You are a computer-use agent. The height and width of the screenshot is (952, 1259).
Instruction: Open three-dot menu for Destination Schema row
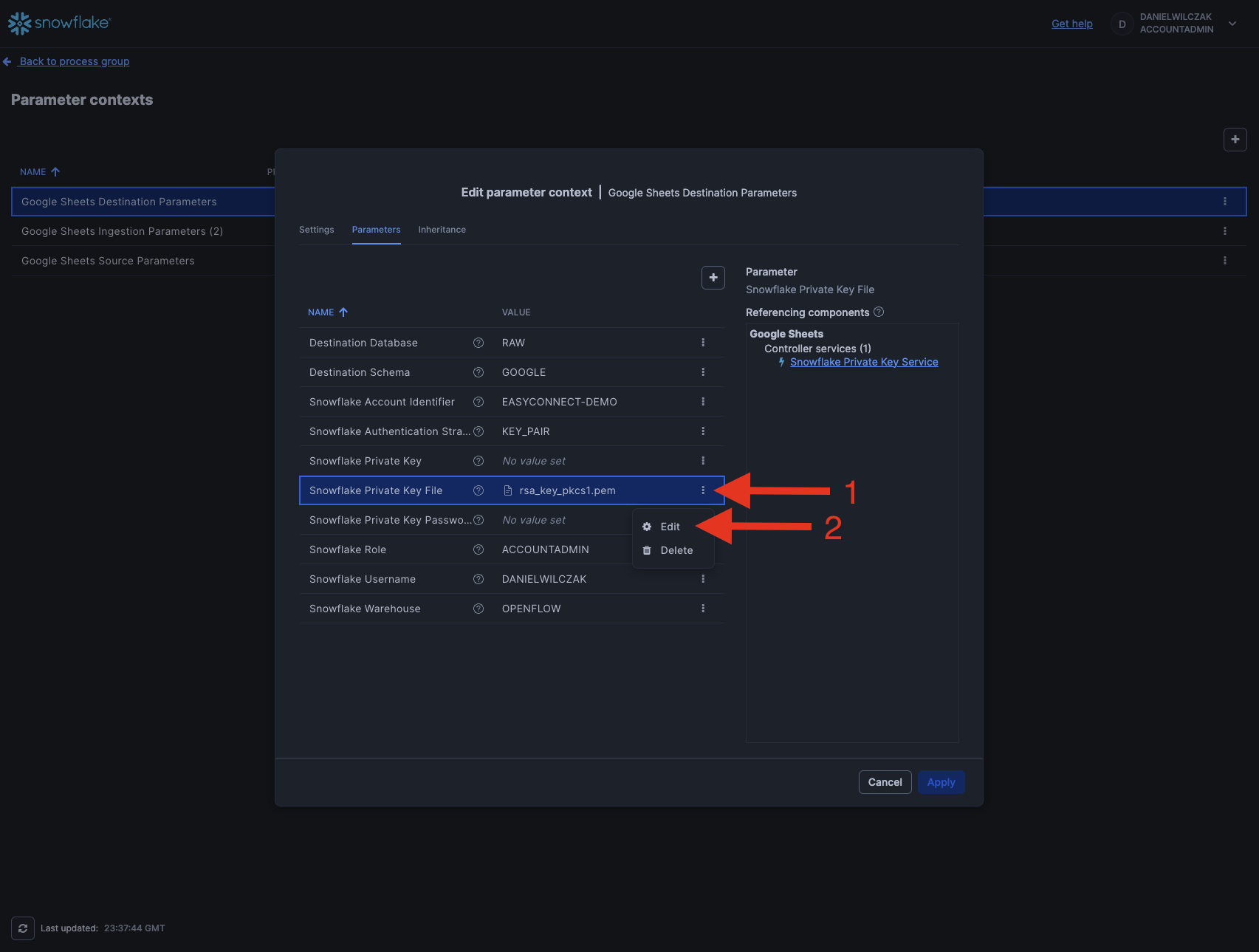[x=703, y=372]
